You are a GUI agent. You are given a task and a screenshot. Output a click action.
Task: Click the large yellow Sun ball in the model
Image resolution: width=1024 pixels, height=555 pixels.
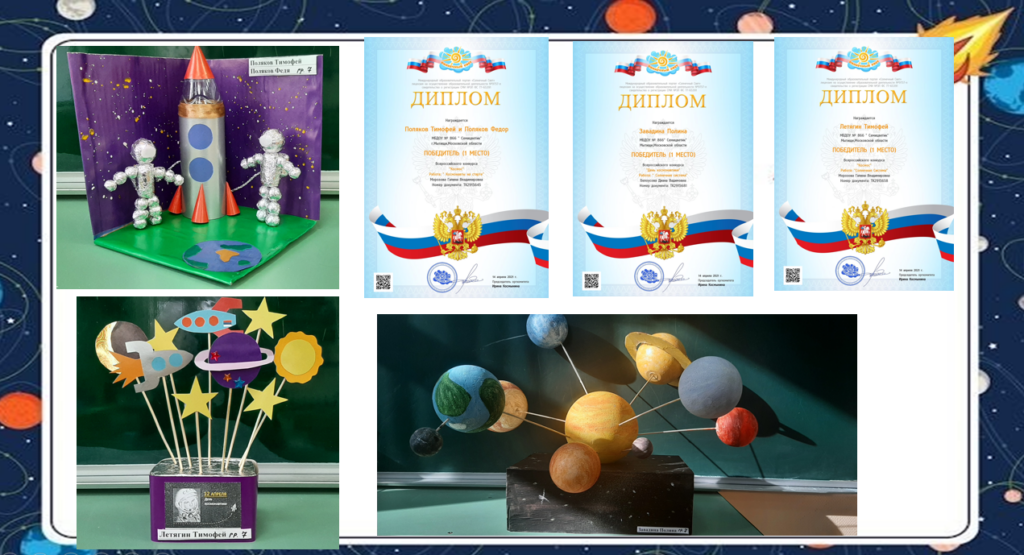601,426
